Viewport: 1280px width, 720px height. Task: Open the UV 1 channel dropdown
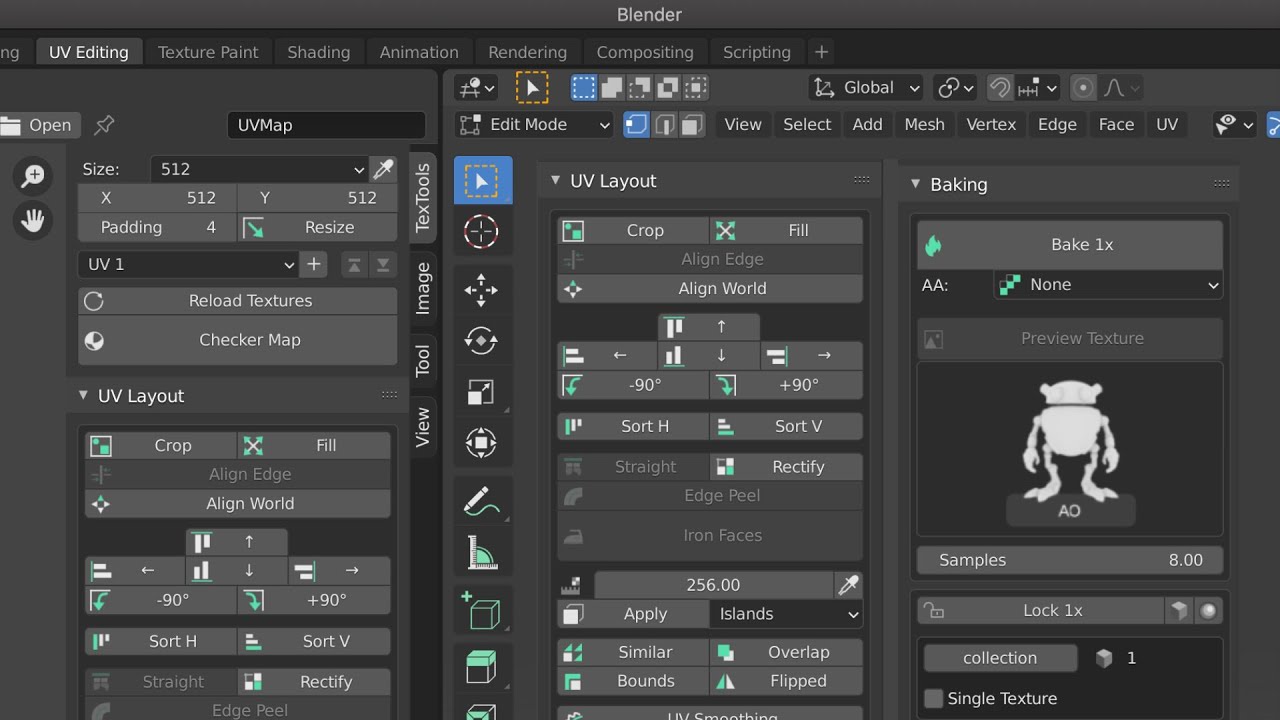click(x=188, y=264)
